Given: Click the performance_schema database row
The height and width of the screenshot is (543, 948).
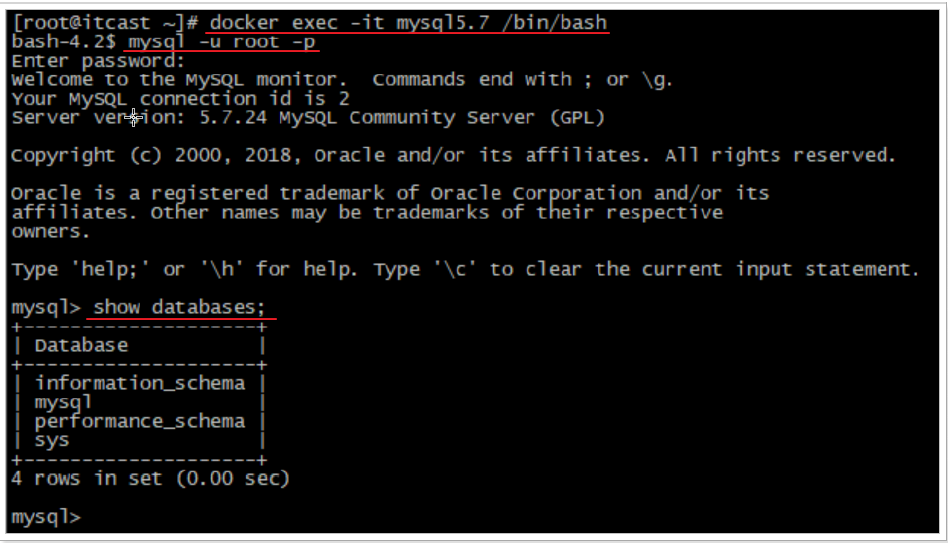Looking at the screenshot, I should (139, 421).
